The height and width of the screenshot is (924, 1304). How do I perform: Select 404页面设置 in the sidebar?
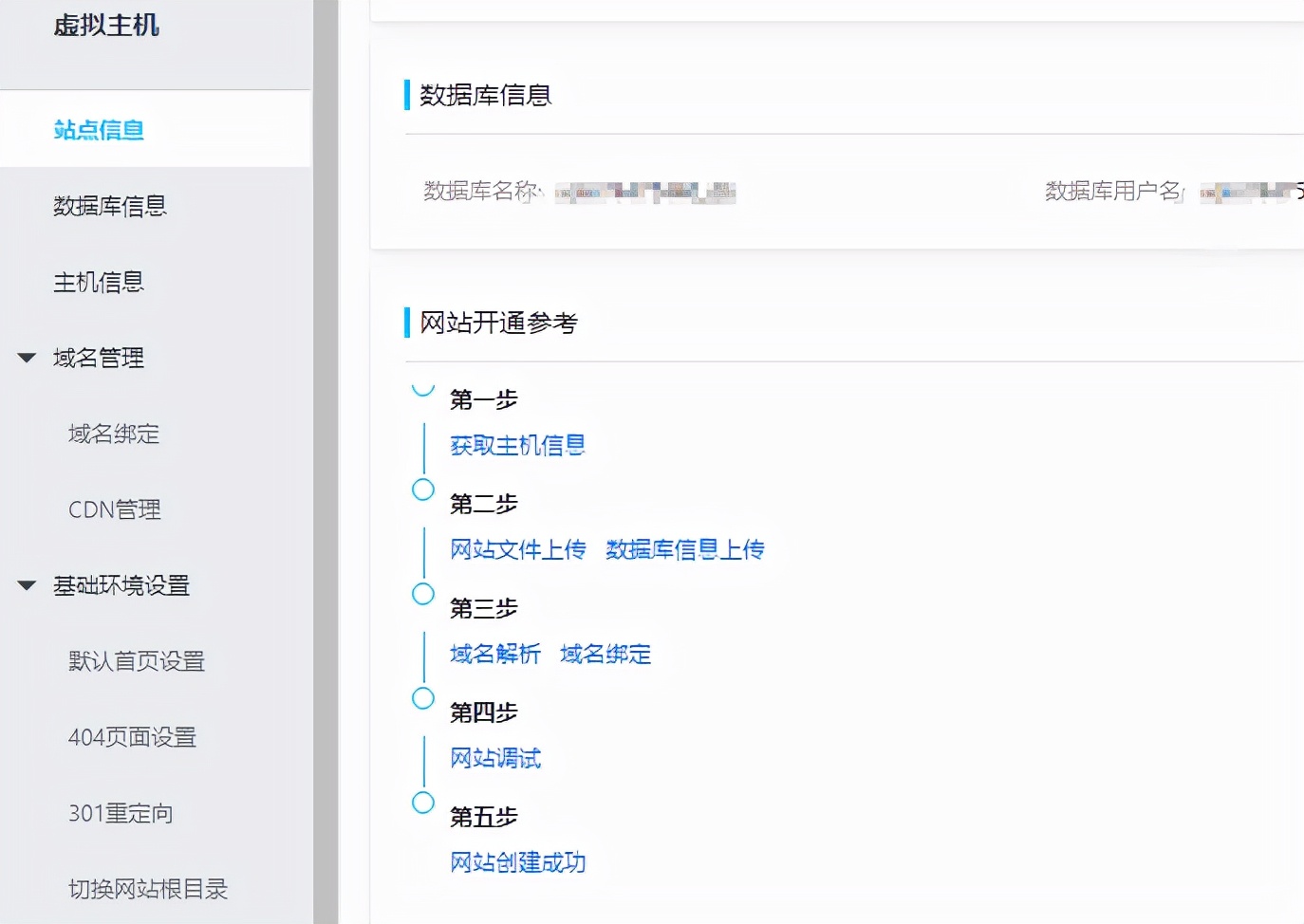[132, 737]
